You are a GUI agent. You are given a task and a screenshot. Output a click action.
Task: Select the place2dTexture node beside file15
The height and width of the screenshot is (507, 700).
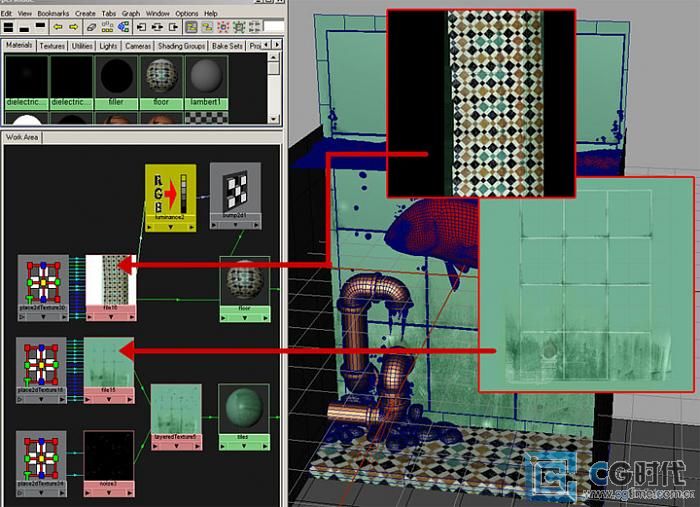(x=42, y=370)
